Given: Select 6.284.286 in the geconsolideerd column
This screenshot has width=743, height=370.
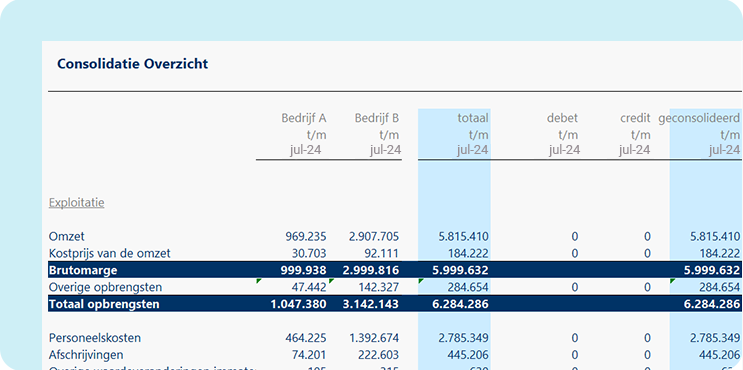Looking at the screenshot, I should [711, 304].
